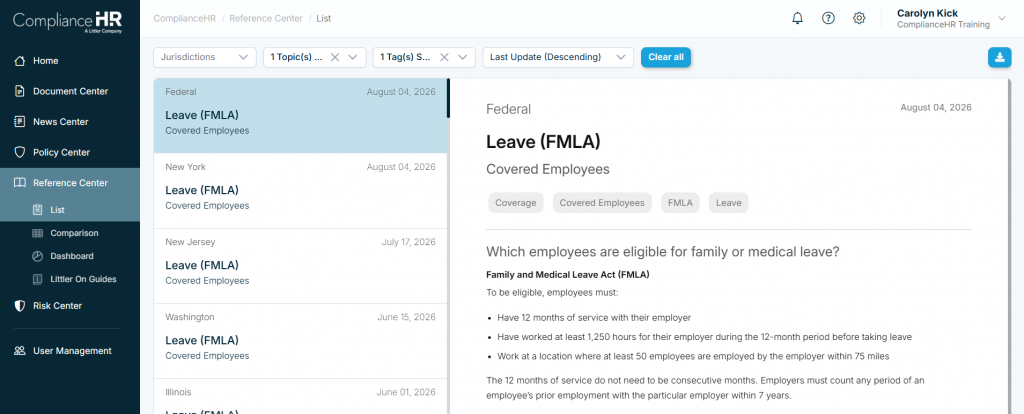1024x414 pixels.
Task: Clear the Topic filter selection X
Action: [335, 57]
